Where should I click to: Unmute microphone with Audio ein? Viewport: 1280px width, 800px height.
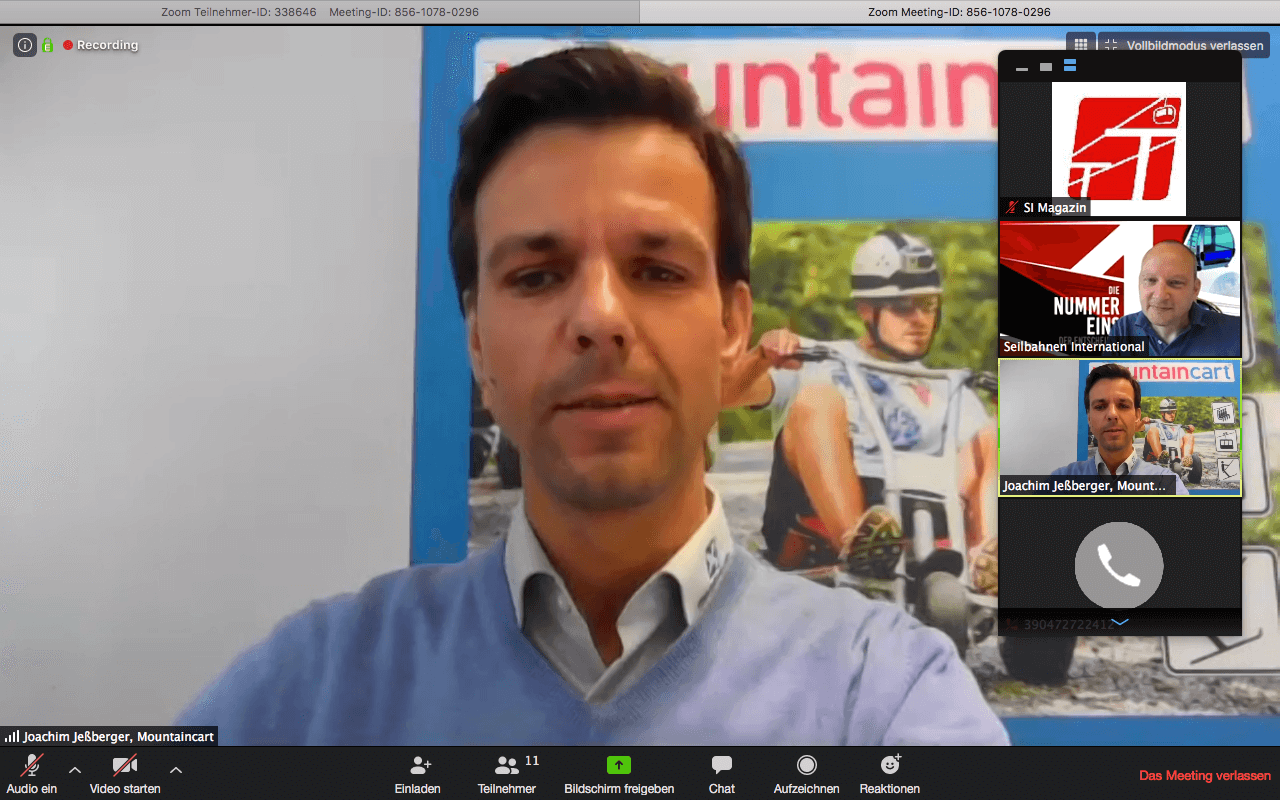click(x=32, y=766)
